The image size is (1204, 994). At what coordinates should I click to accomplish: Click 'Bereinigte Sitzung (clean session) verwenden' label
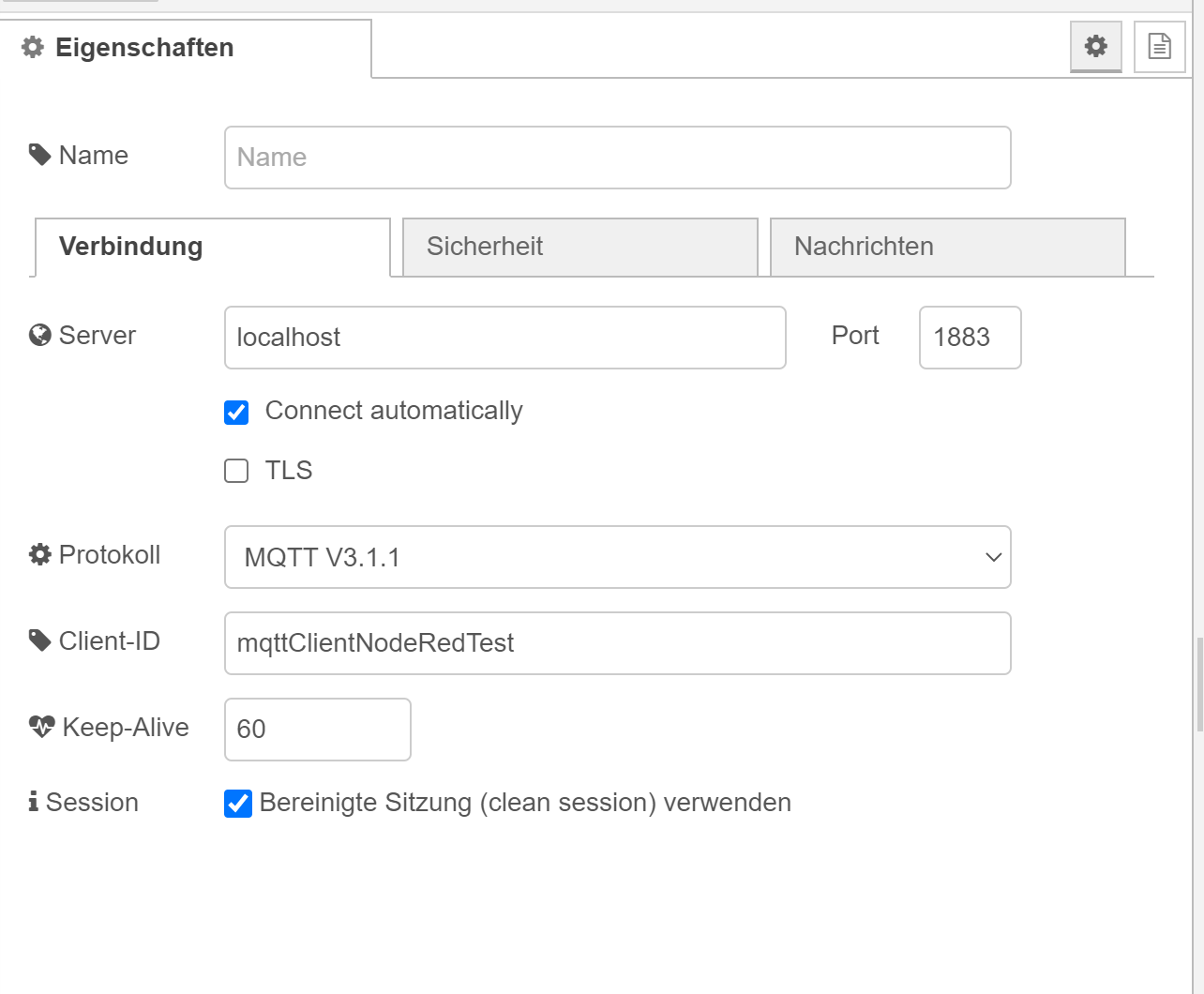tap(525, 803)
